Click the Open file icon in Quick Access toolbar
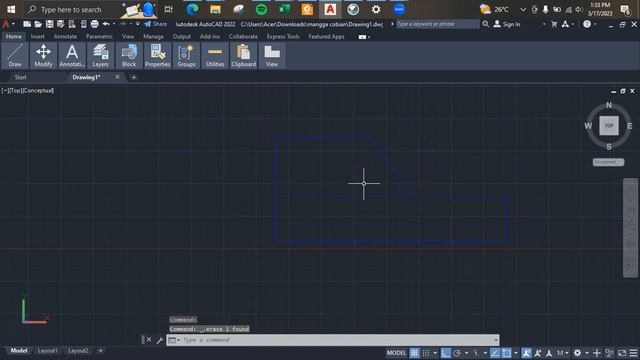 click(x=38, y=24)
